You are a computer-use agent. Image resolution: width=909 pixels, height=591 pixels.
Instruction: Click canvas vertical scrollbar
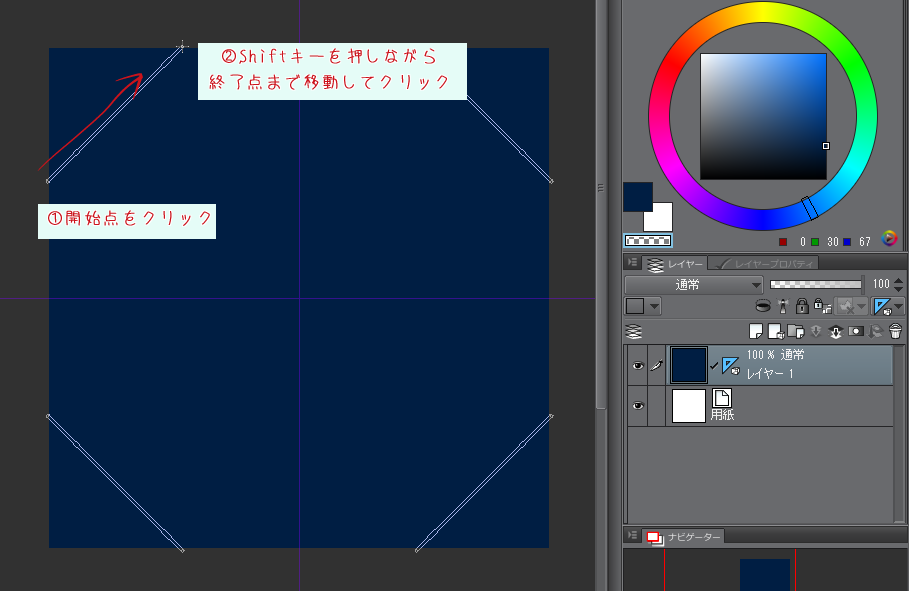click(x=601, y=204)
